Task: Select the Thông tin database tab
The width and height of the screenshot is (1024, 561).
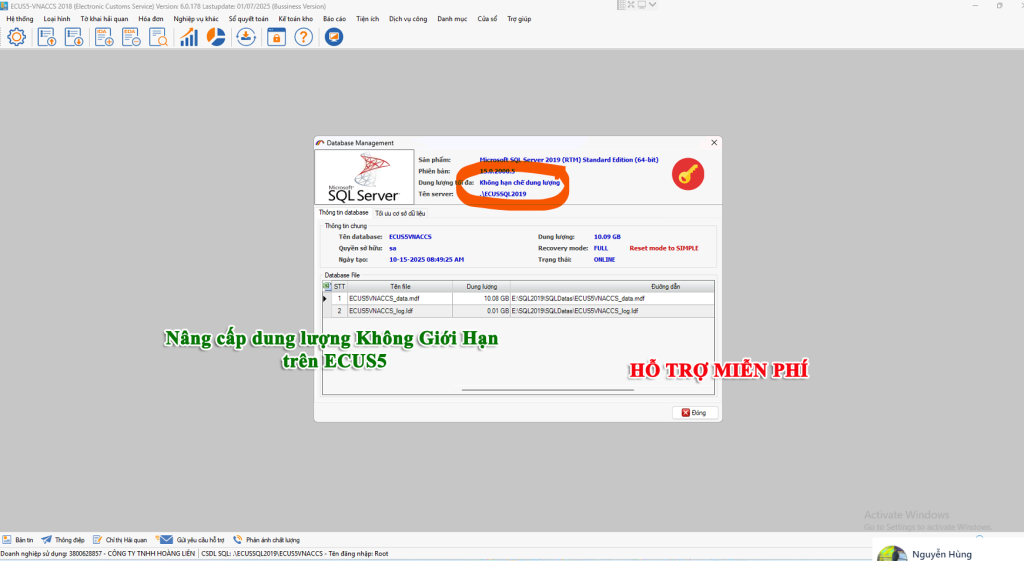Action: [343, 213]
